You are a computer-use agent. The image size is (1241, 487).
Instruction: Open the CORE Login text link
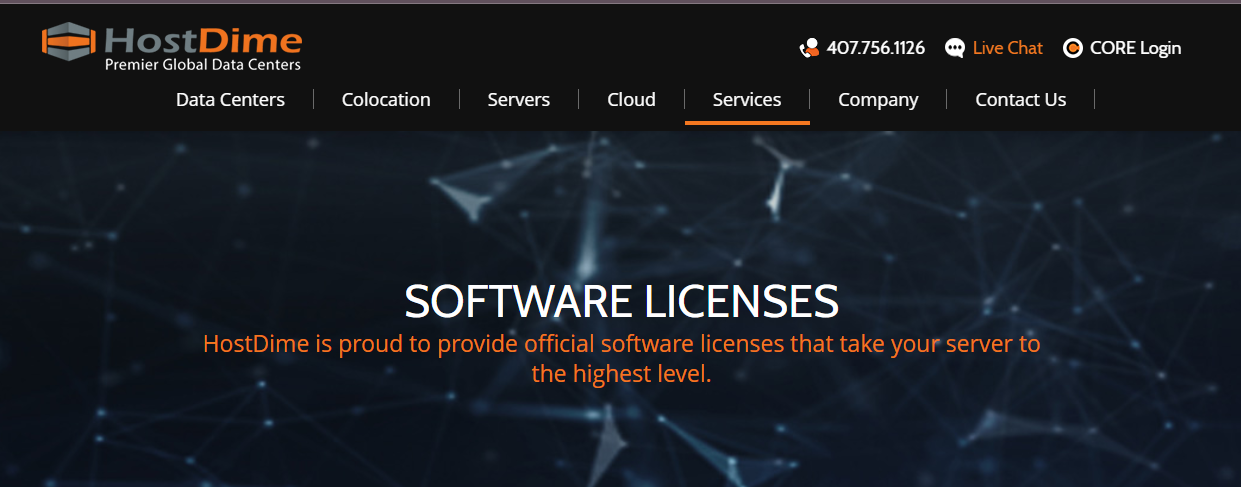click(1135, 48)
